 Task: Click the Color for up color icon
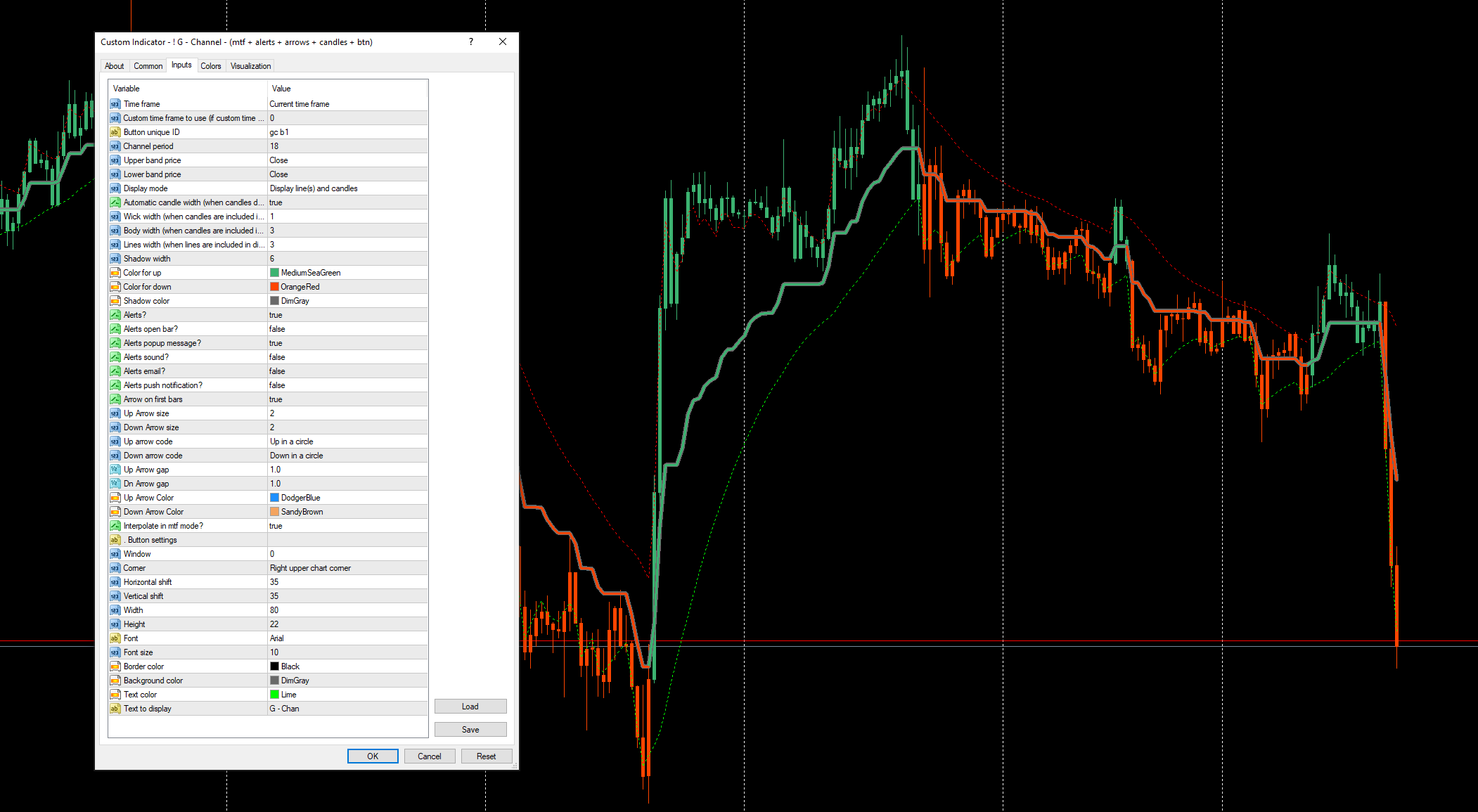point(115,273)
